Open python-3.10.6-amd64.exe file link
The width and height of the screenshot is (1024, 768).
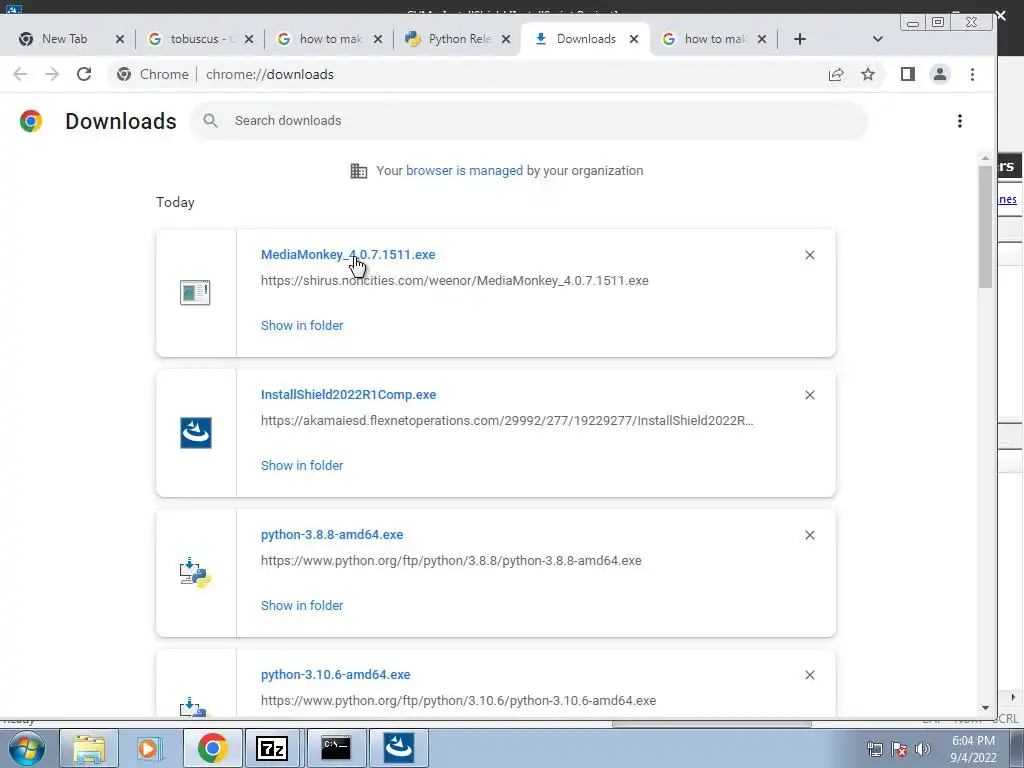(x=336, y=675)
